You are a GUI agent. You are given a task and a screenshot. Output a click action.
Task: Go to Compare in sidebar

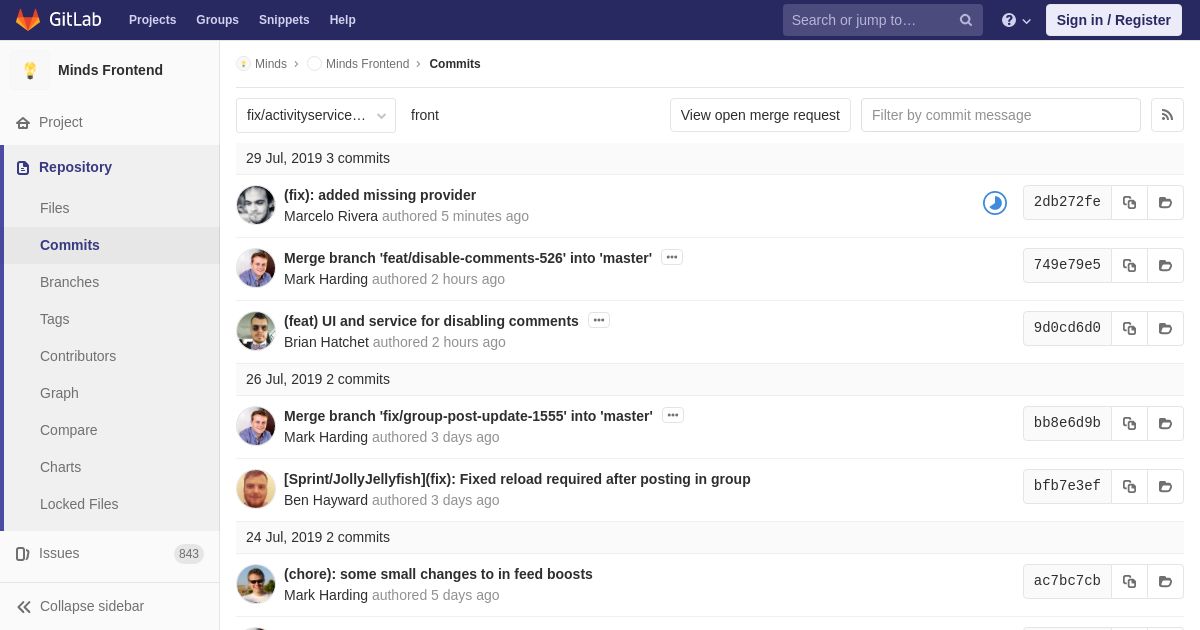point(69,430)
